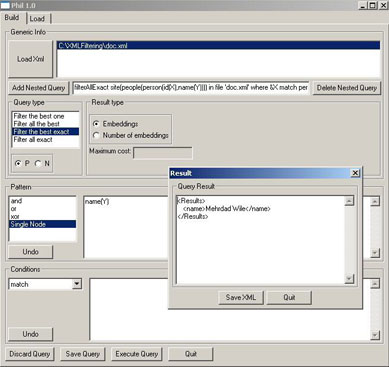Select 'Filter all exact' query type
The height and width of the screenshot is (367, 389).
(x=46, y=140)
